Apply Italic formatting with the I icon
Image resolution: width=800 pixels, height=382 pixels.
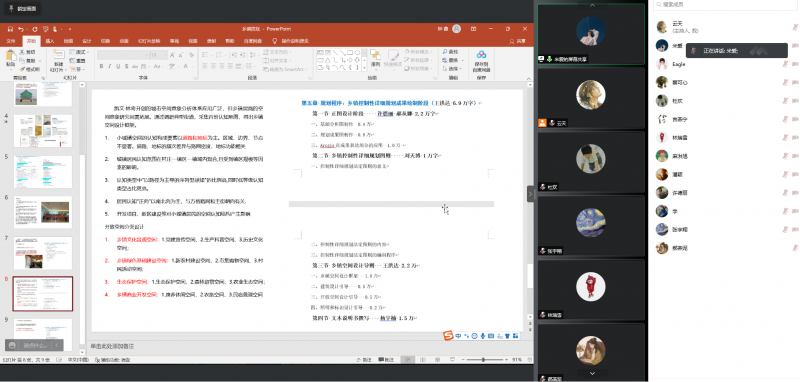point(110,66)
